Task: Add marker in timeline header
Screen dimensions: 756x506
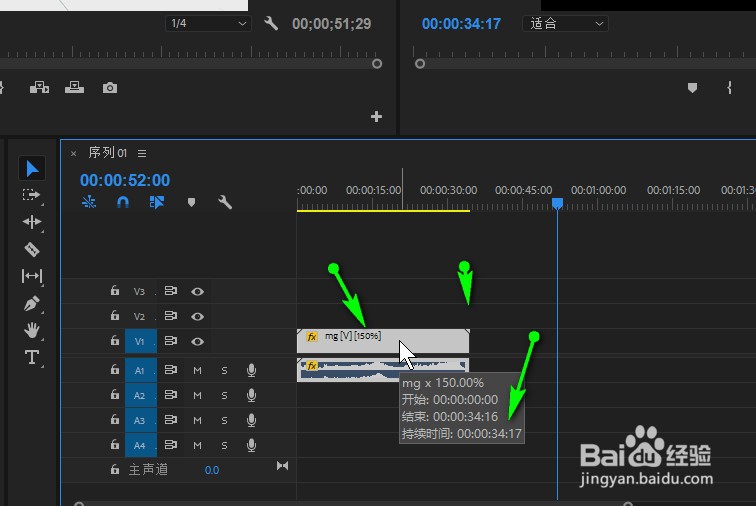Action: click(x=191, y=202)
